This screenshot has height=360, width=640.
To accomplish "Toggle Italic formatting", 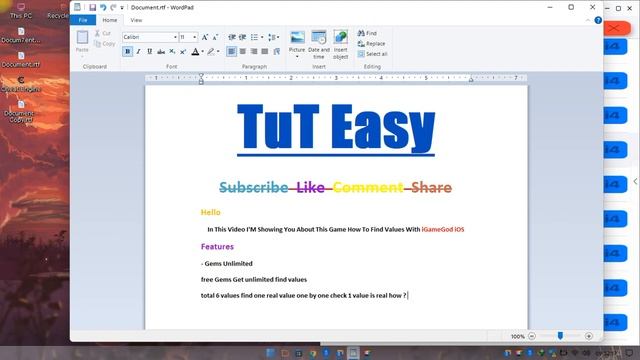I will (138, 51).
